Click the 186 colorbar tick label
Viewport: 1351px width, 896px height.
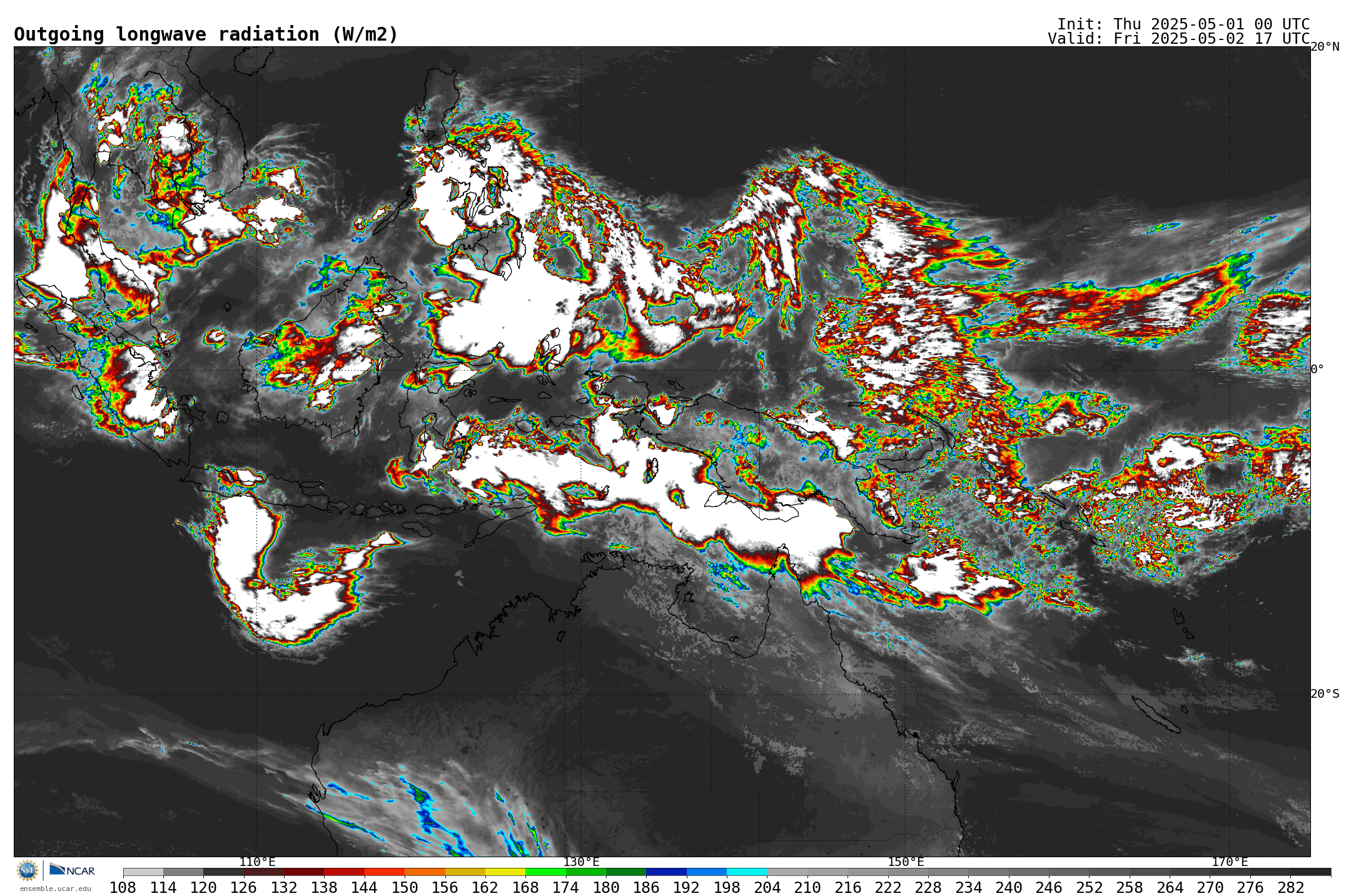click(646, 888)
